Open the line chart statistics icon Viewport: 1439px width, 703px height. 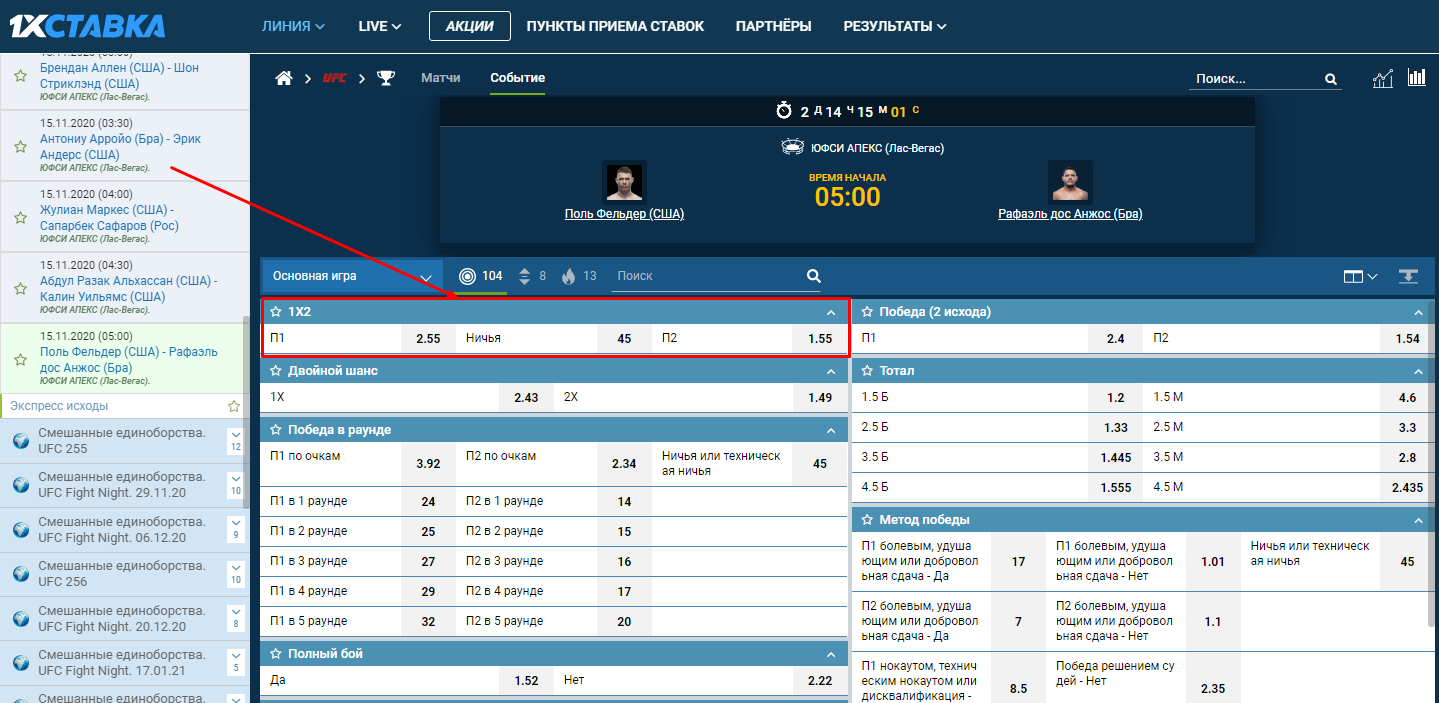[1383, 79]
